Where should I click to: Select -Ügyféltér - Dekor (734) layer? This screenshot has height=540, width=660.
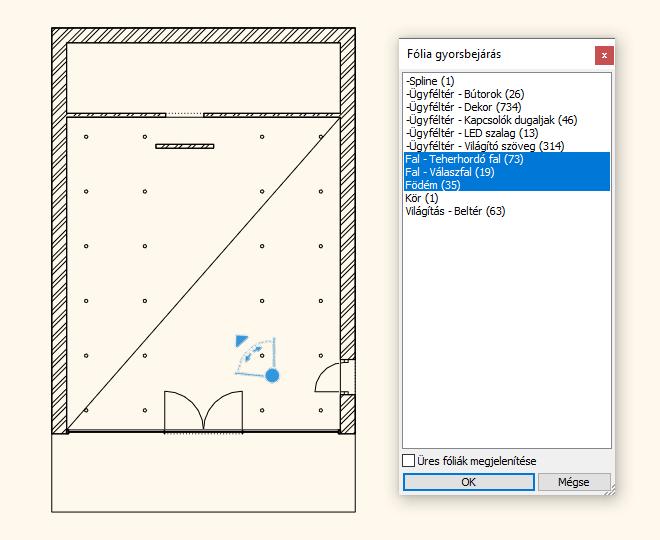pos(507,107)
